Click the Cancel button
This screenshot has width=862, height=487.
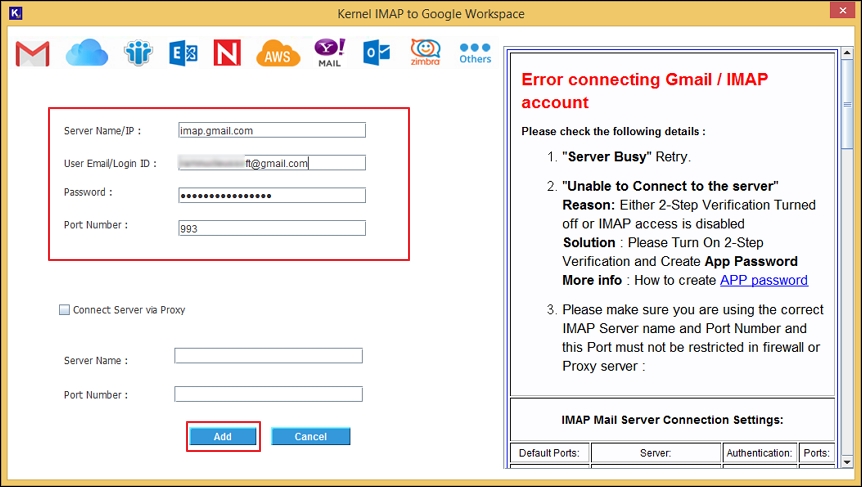pos(311,436)
